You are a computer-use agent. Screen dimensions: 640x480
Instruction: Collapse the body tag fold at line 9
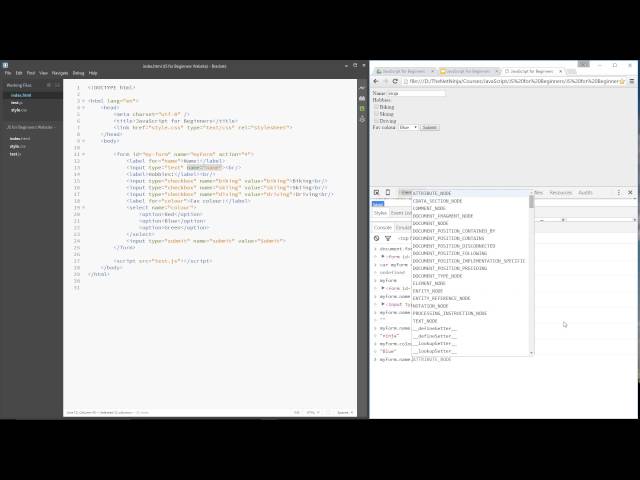[84, 141]
